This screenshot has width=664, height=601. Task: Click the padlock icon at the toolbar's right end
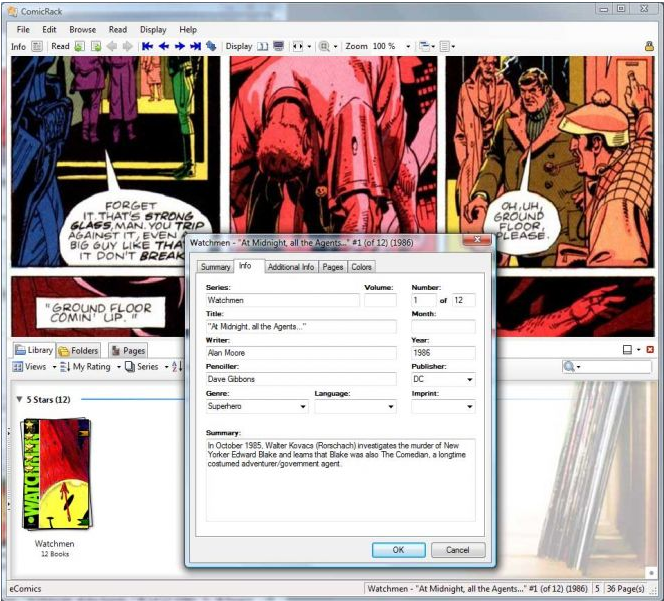tap(649, 46)
